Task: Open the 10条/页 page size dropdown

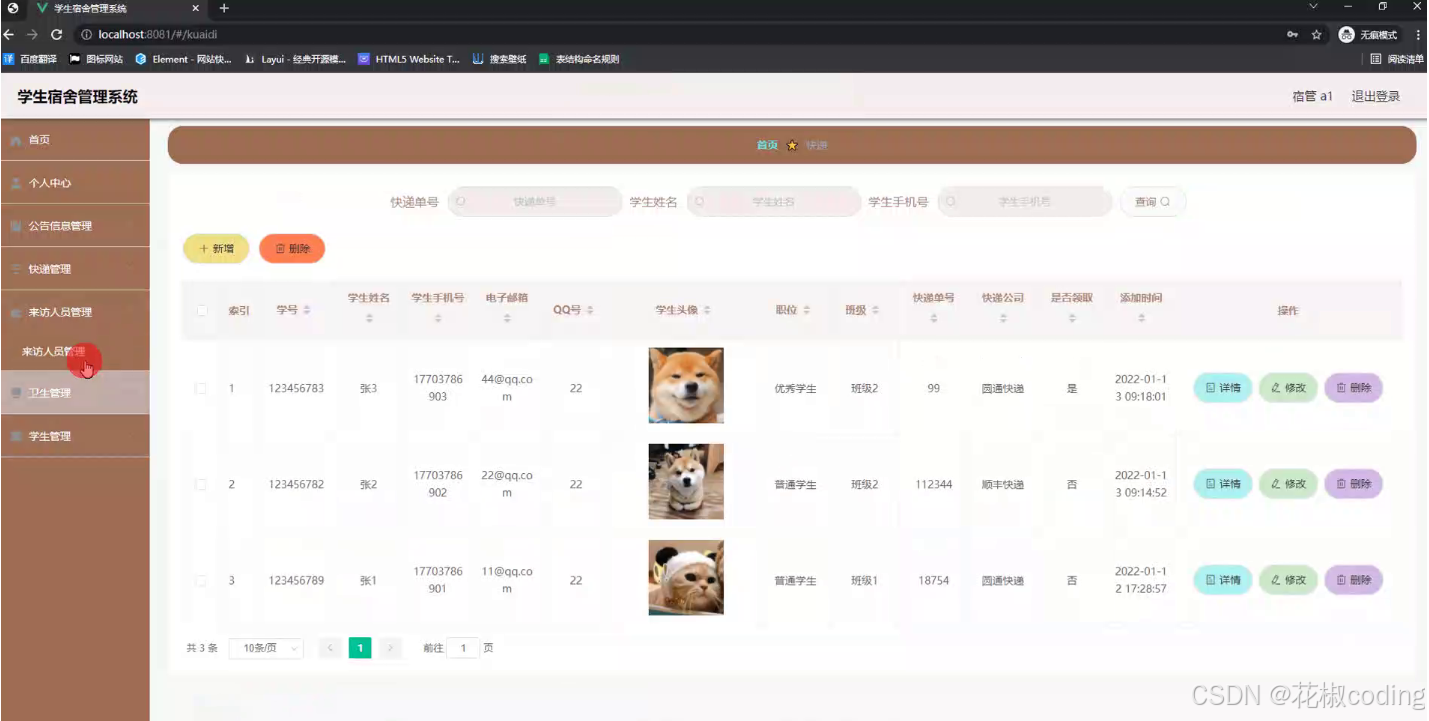Action: click(x=266, y=648)
